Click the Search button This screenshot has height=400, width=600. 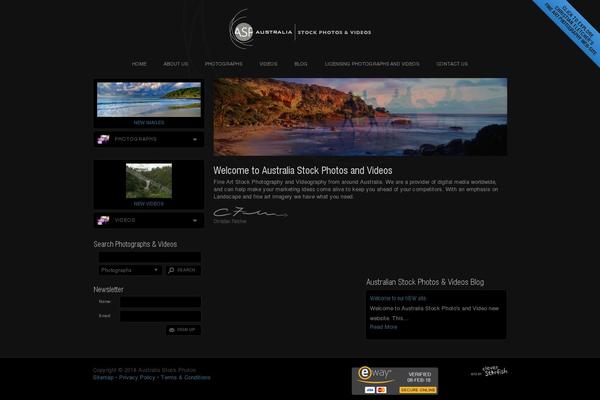pos(183,270)
